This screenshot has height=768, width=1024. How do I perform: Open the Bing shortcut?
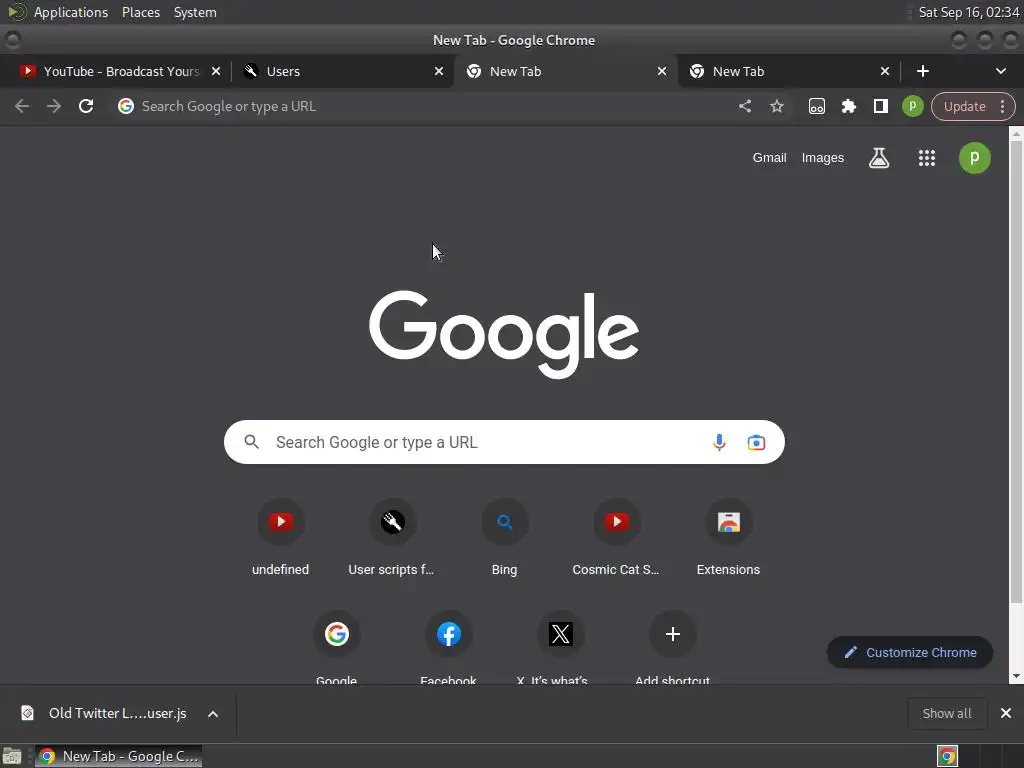(x=504, y=538)
